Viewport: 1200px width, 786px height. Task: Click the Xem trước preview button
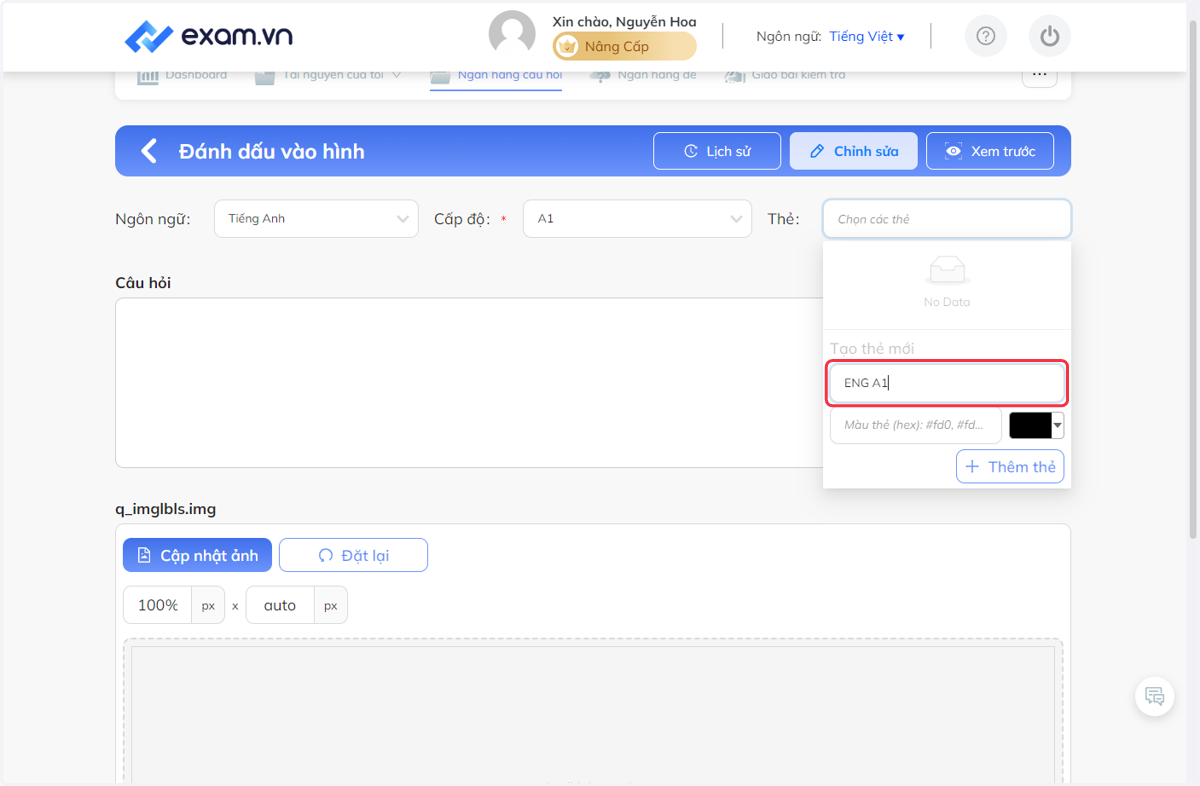tap(990, 151)
